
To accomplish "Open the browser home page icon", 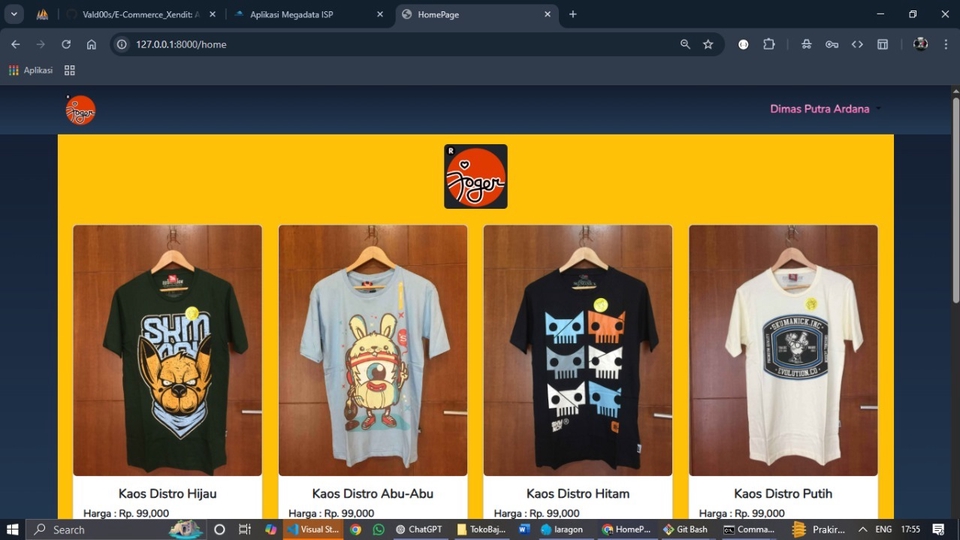I will [91, 44].
